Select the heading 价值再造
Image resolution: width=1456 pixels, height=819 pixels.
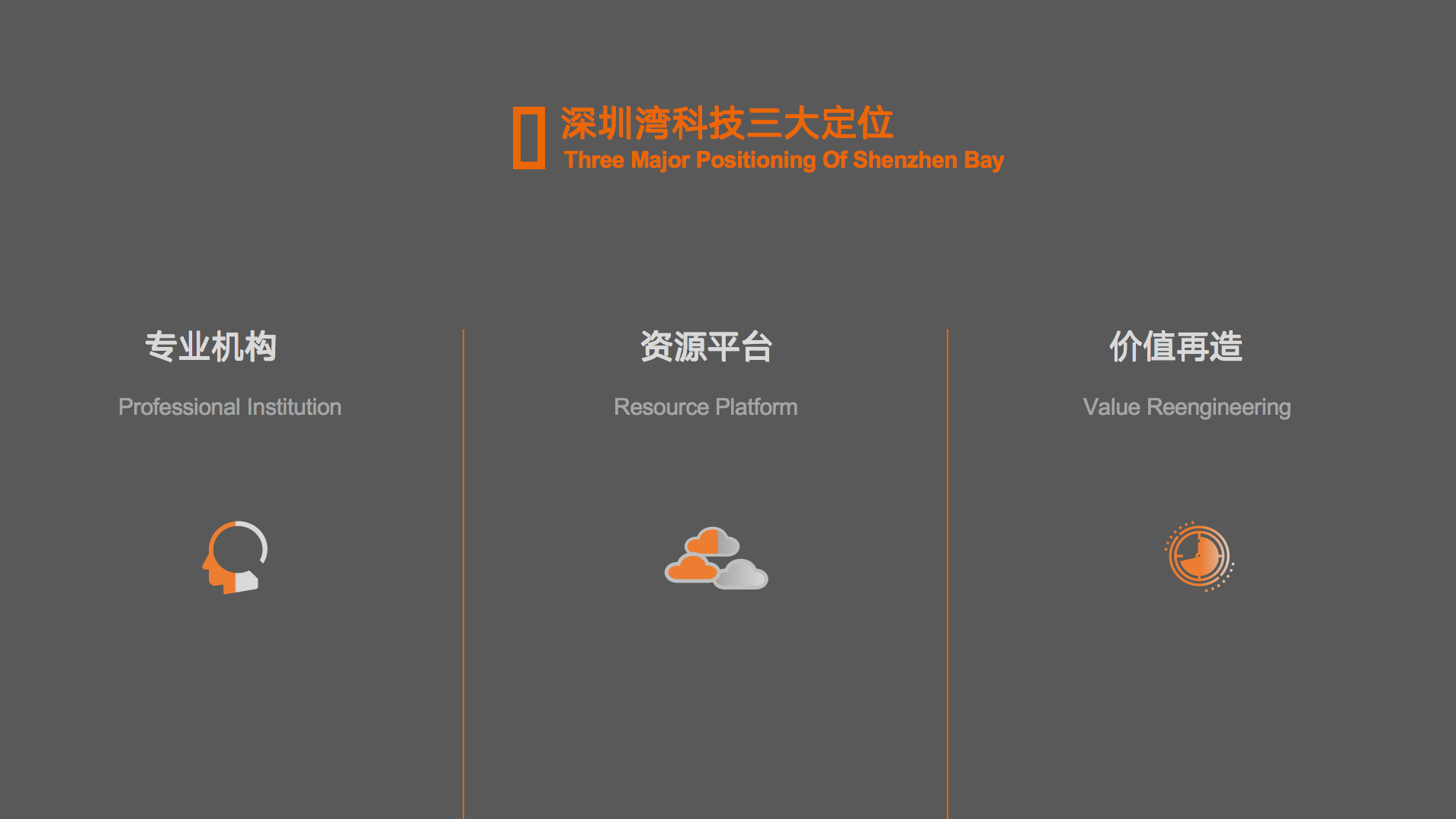click(1175, 346)
